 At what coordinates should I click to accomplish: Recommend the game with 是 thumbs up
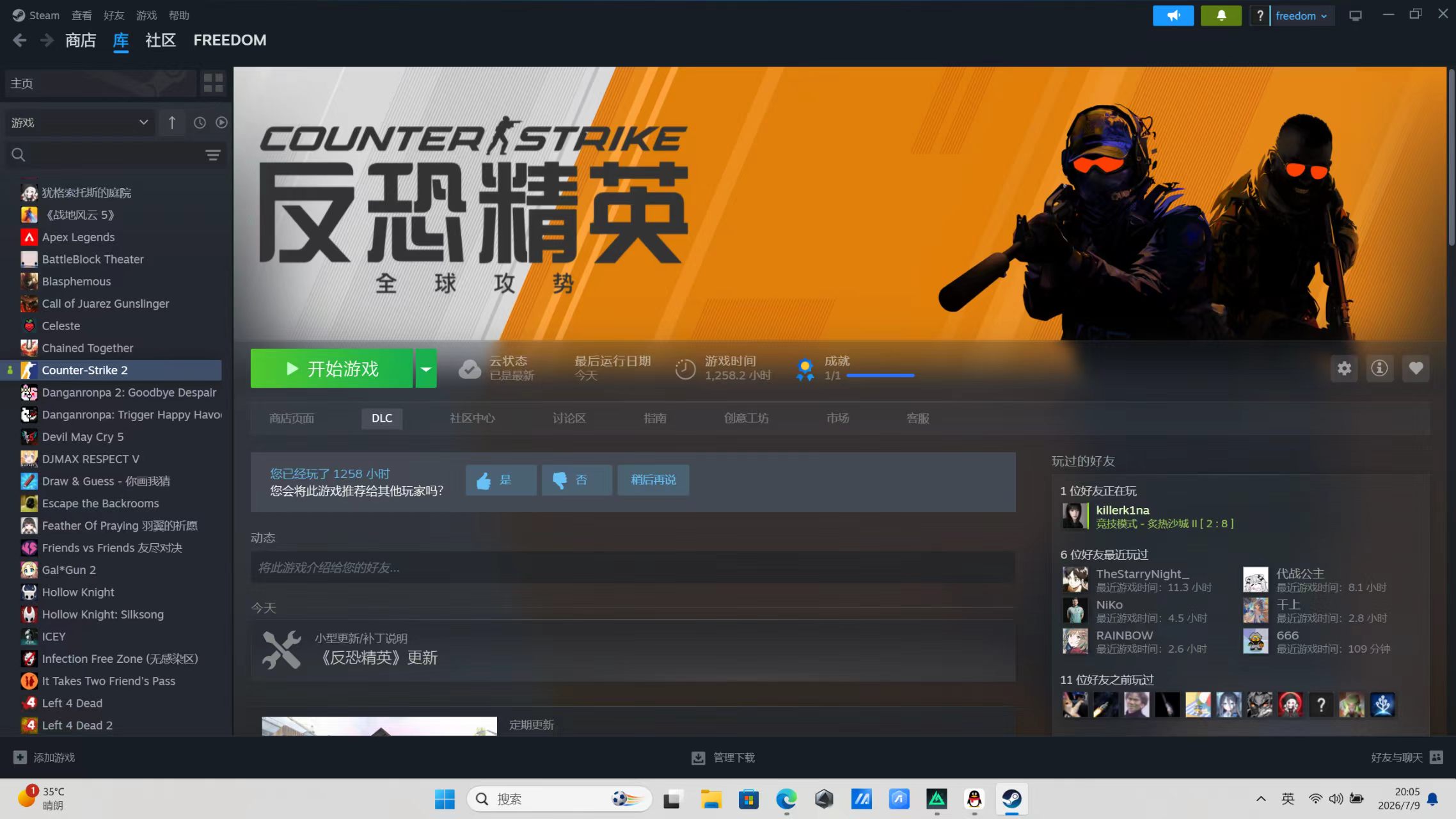coord(501,480)
